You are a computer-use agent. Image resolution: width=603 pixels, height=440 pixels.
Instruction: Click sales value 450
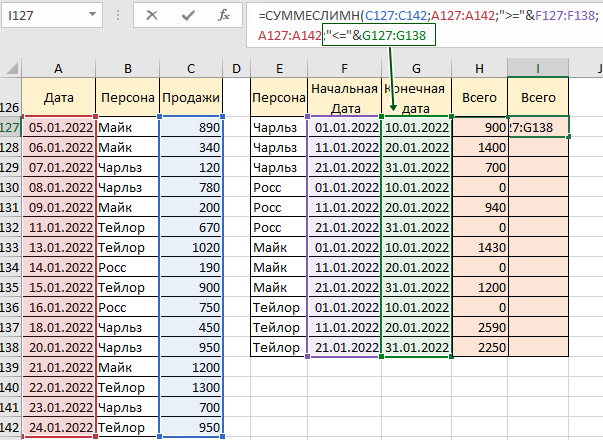pyautogui.click(x=191, y=328)
